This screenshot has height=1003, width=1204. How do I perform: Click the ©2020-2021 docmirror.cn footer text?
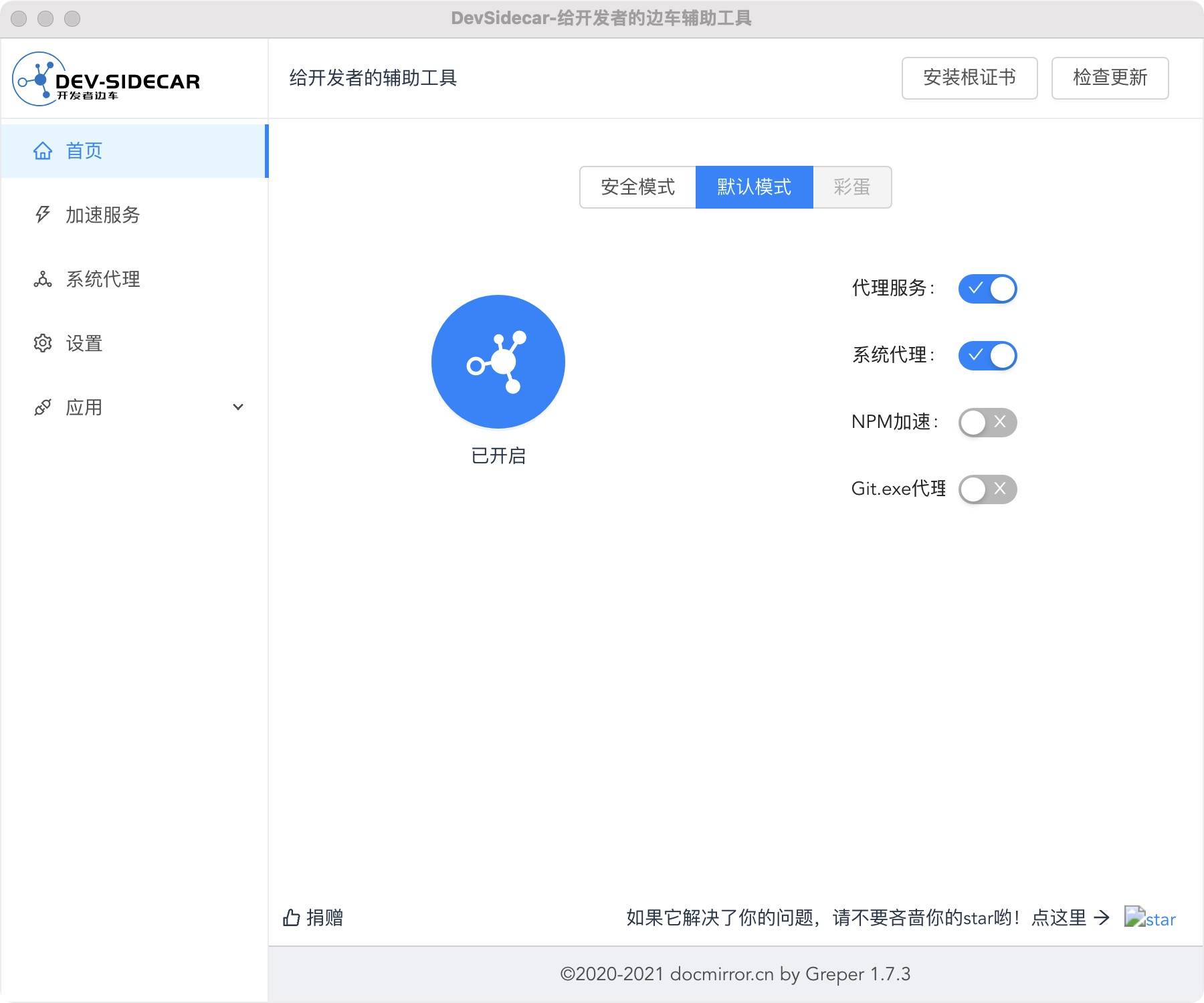tap(735, 974)
